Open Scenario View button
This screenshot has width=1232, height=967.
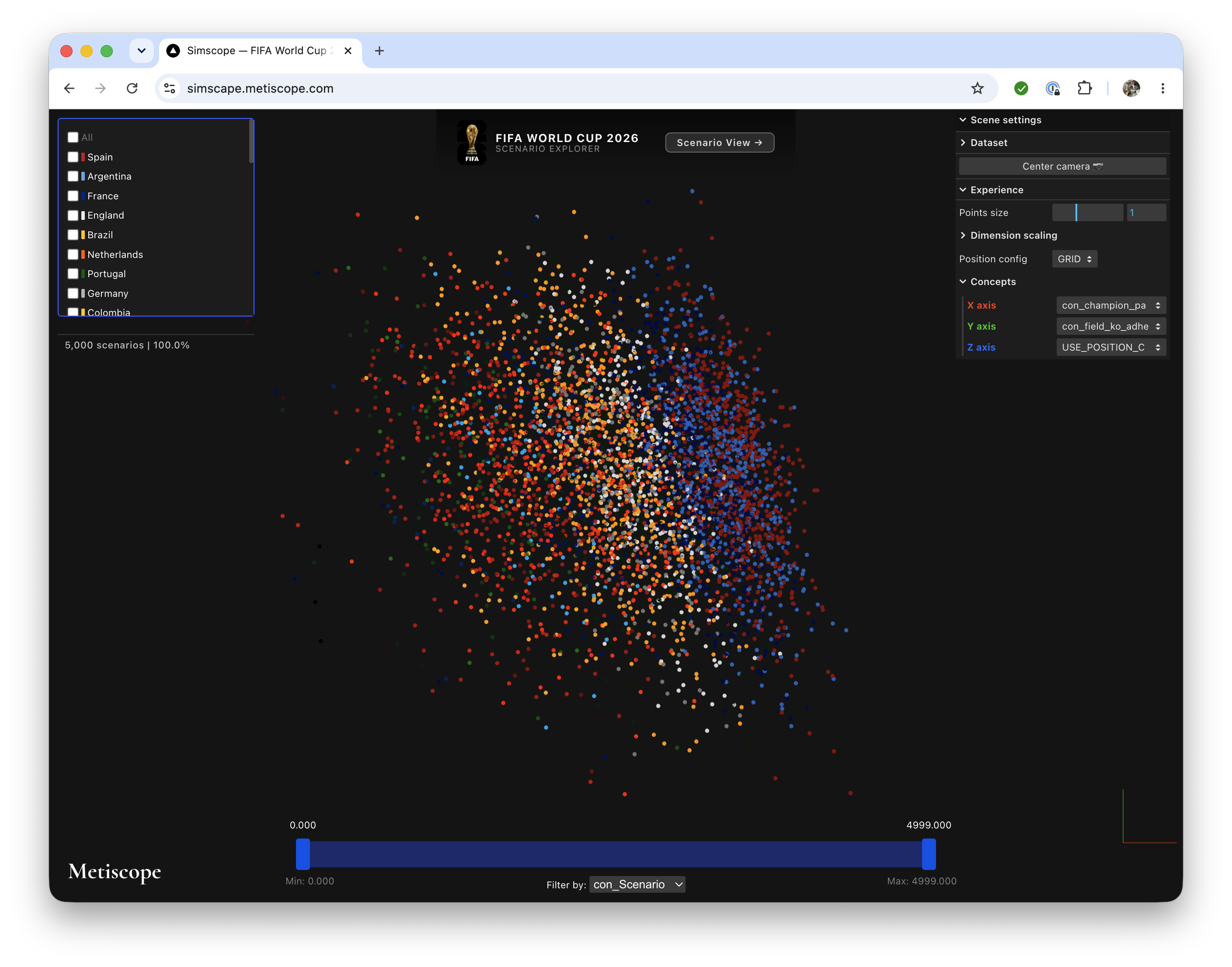pyautogui.click(x=719, y=143)
